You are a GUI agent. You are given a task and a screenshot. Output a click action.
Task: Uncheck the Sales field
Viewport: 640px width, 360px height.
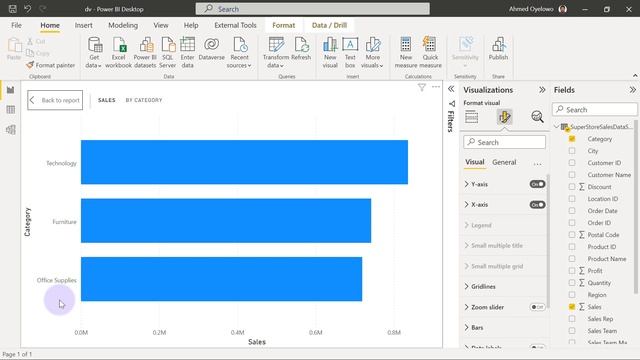coord(572,307)
